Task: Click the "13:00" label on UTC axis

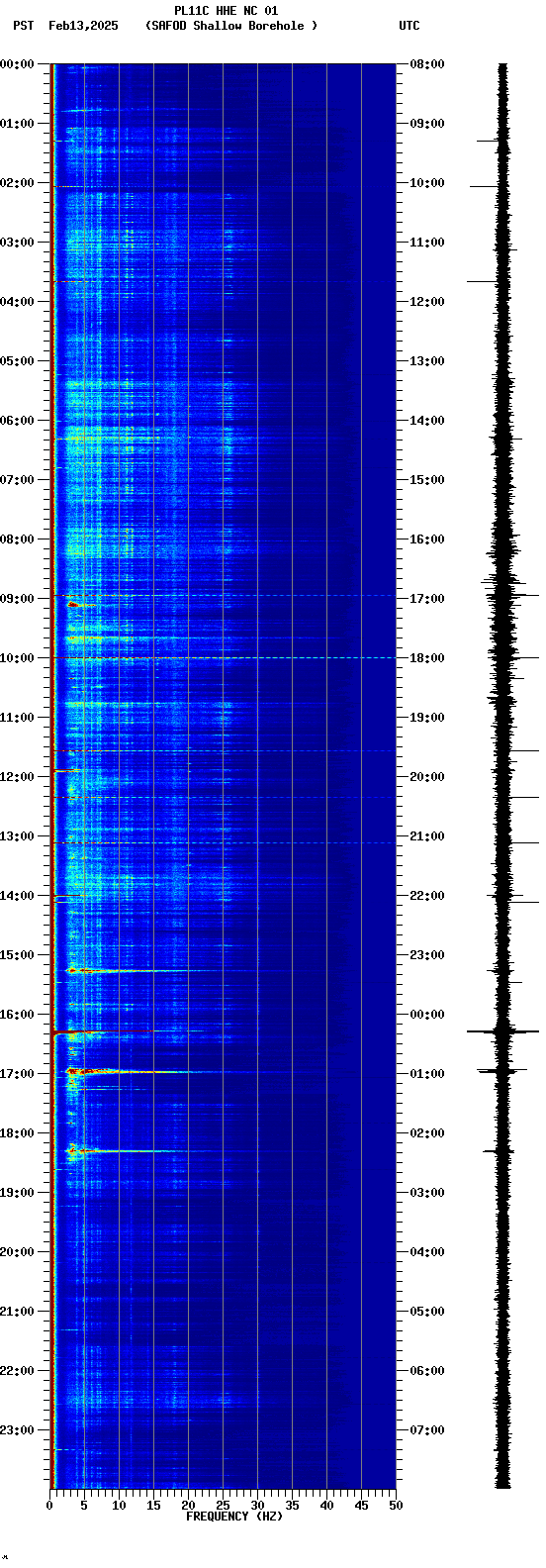Action: coord(427,361)
